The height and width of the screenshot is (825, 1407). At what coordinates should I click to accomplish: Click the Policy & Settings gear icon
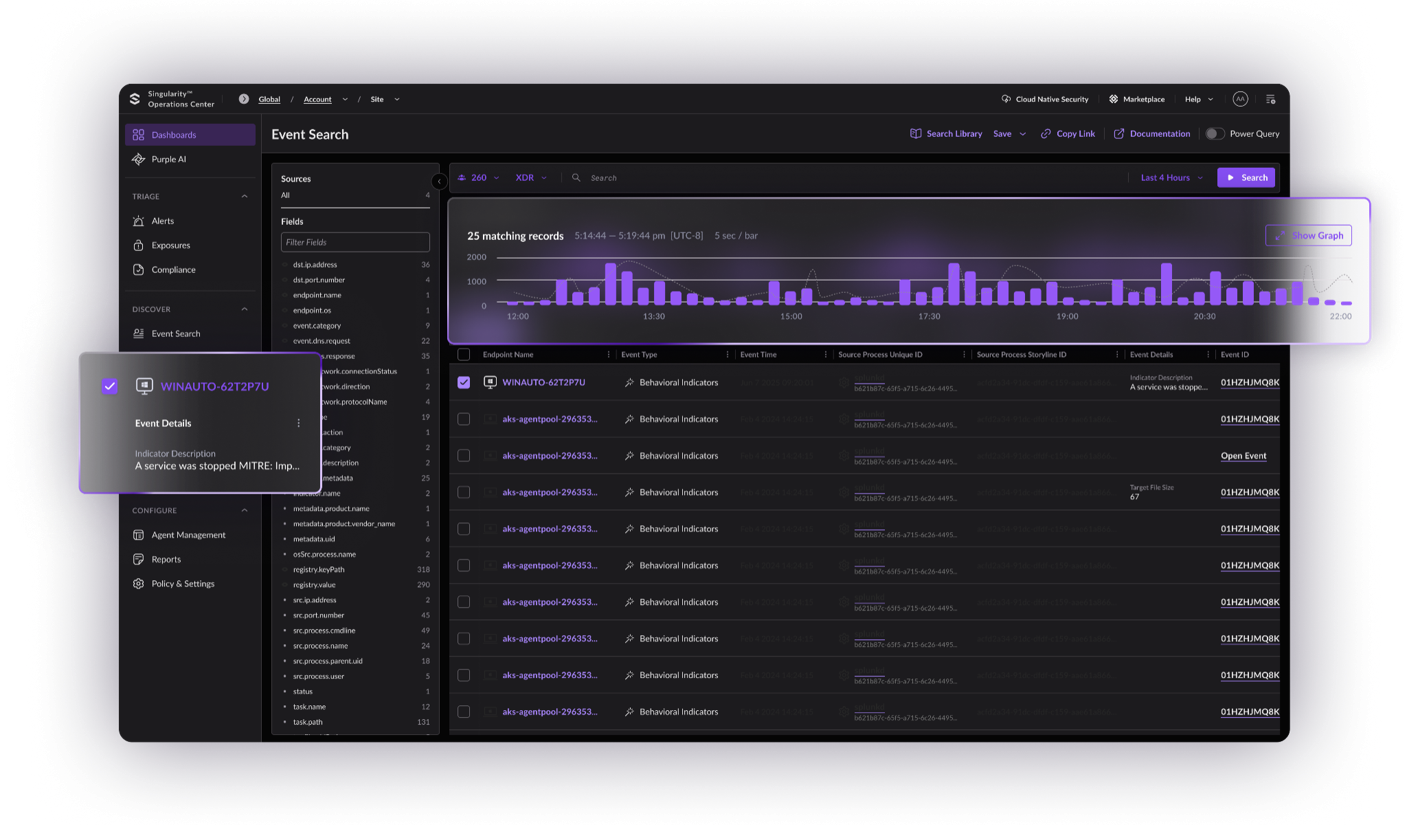point(139,584)
